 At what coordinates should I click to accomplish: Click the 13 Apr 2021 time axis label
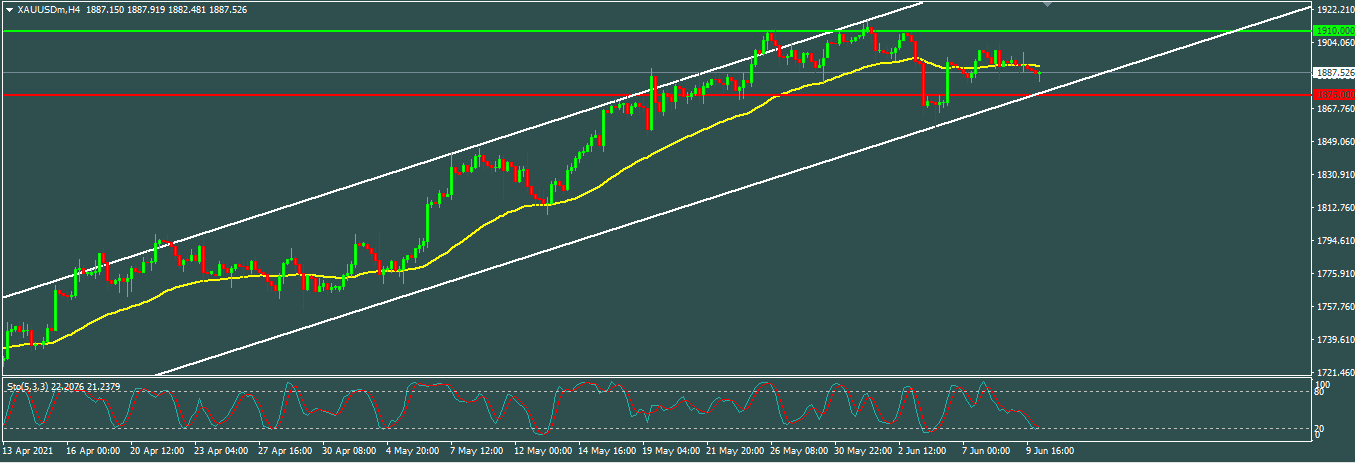(28, 451)
